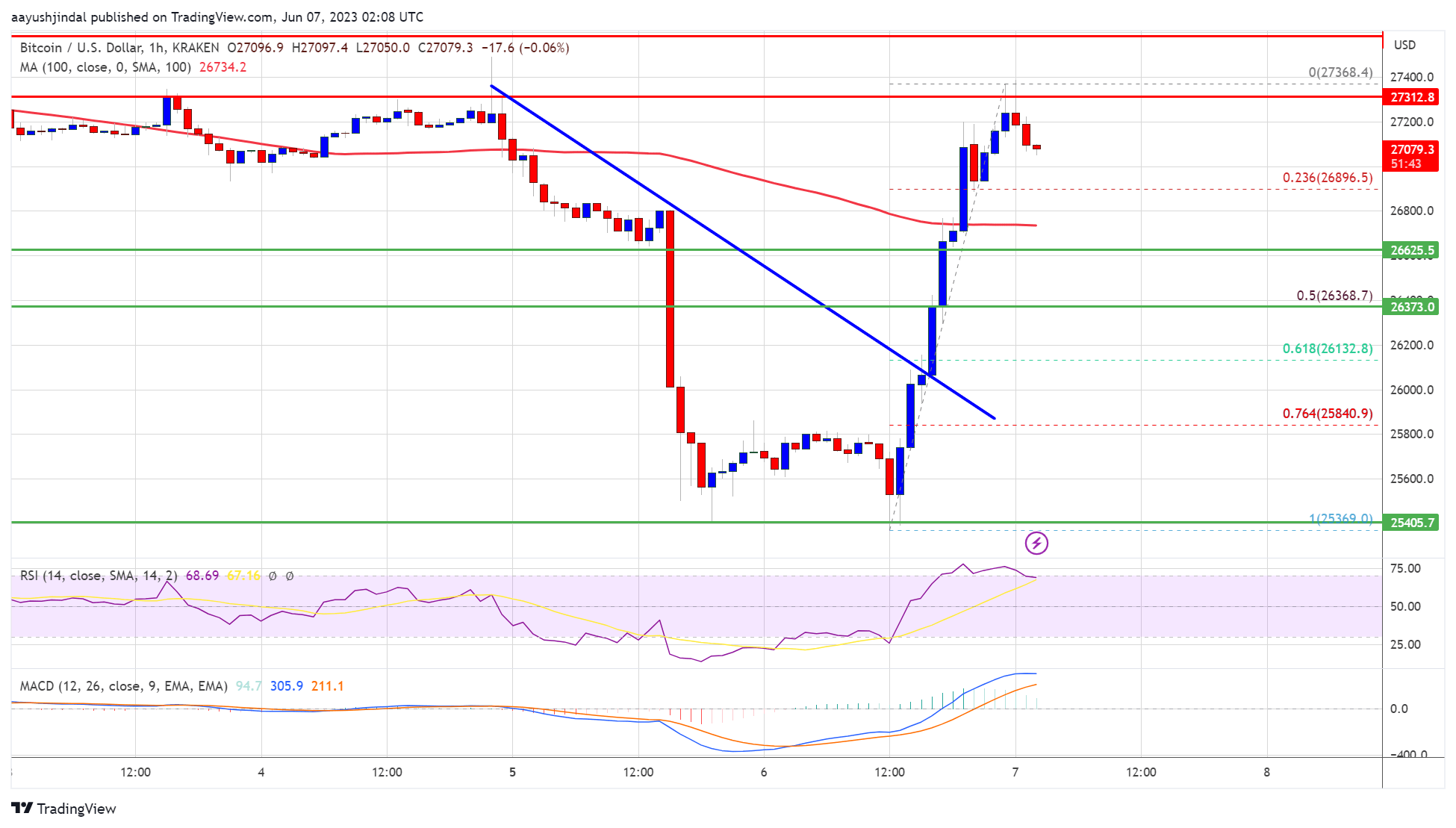Image resolution: width=1456 pixels, height=828 pixels.
Task: Click the red price label 27312.8
Action: point(1411,97)
